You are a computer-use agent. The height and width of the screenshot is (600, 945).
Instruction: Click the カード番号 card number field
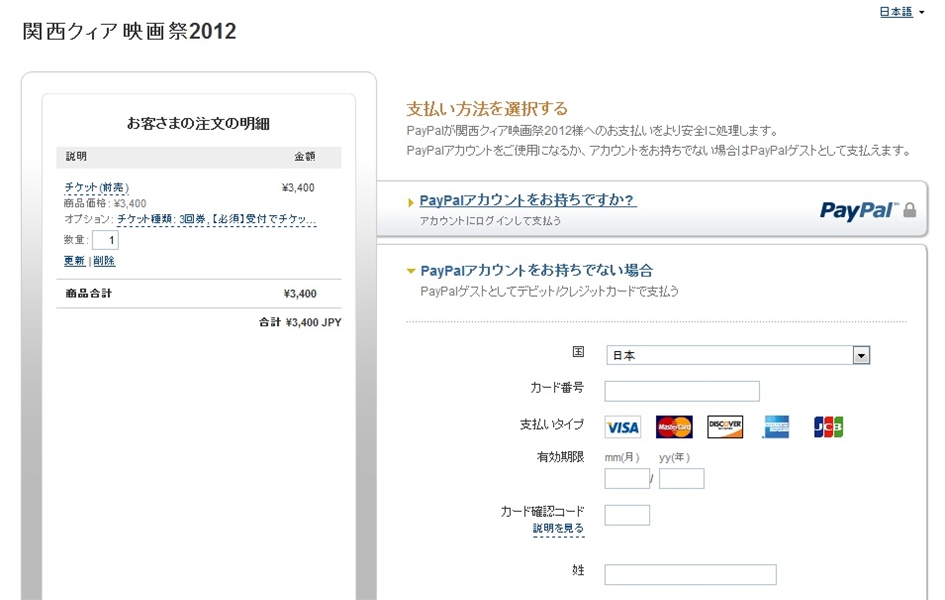[x=682, y=391]
